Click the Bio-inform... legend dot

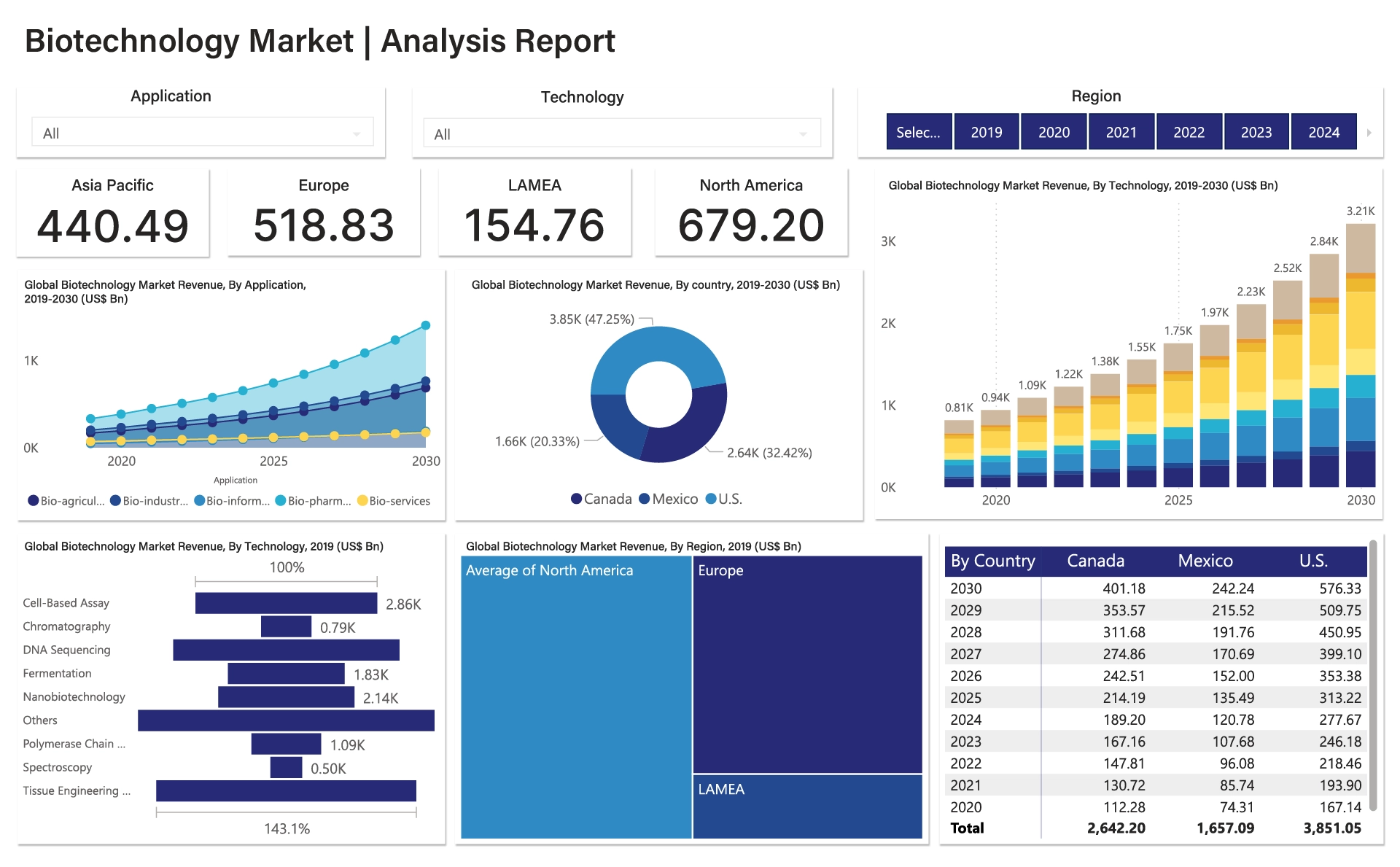[x=199, y=500]
